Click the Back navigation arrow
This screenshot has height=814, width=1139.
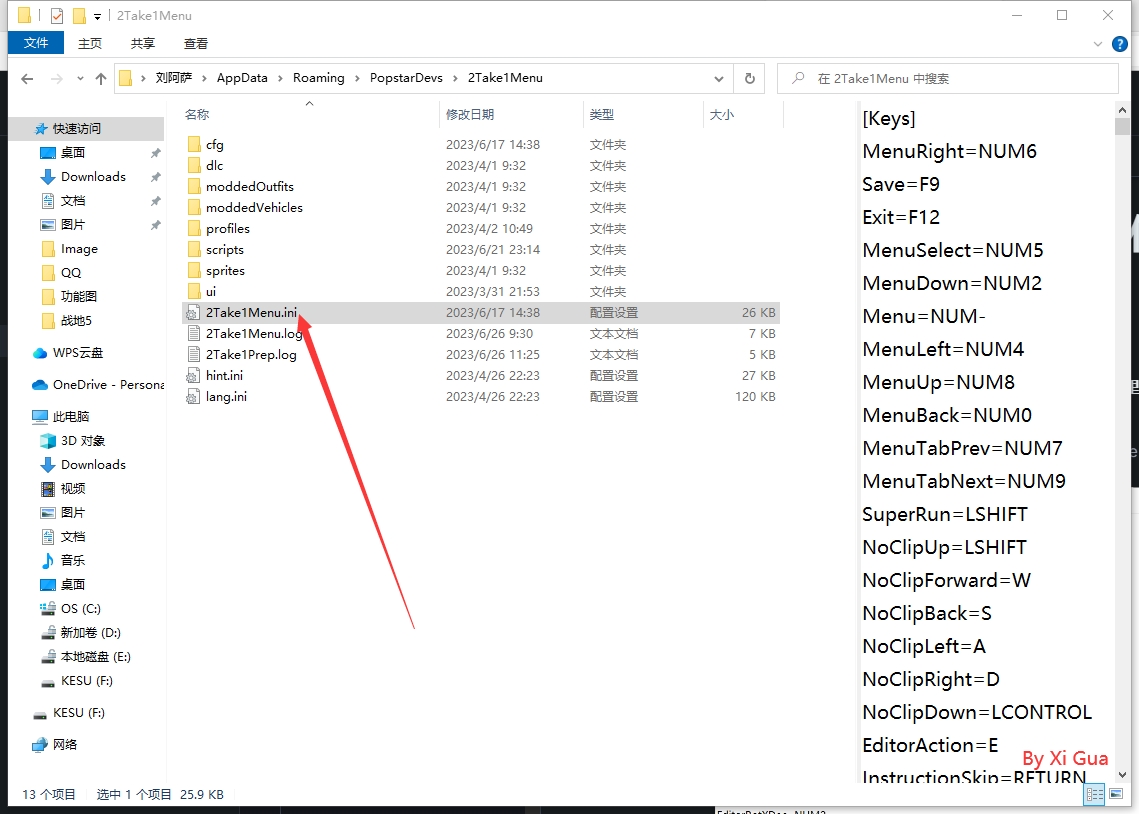point(27,79)
